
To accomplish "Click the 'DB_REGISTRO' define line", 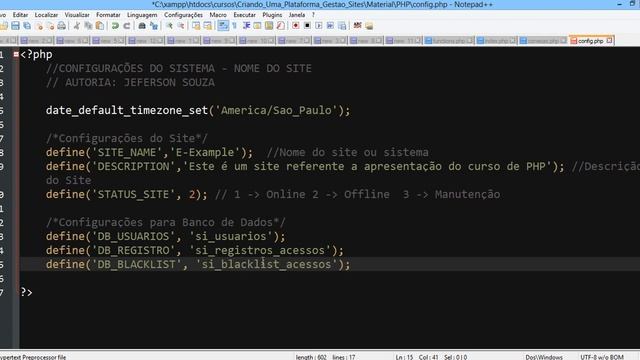I will [x=195, y=250].
